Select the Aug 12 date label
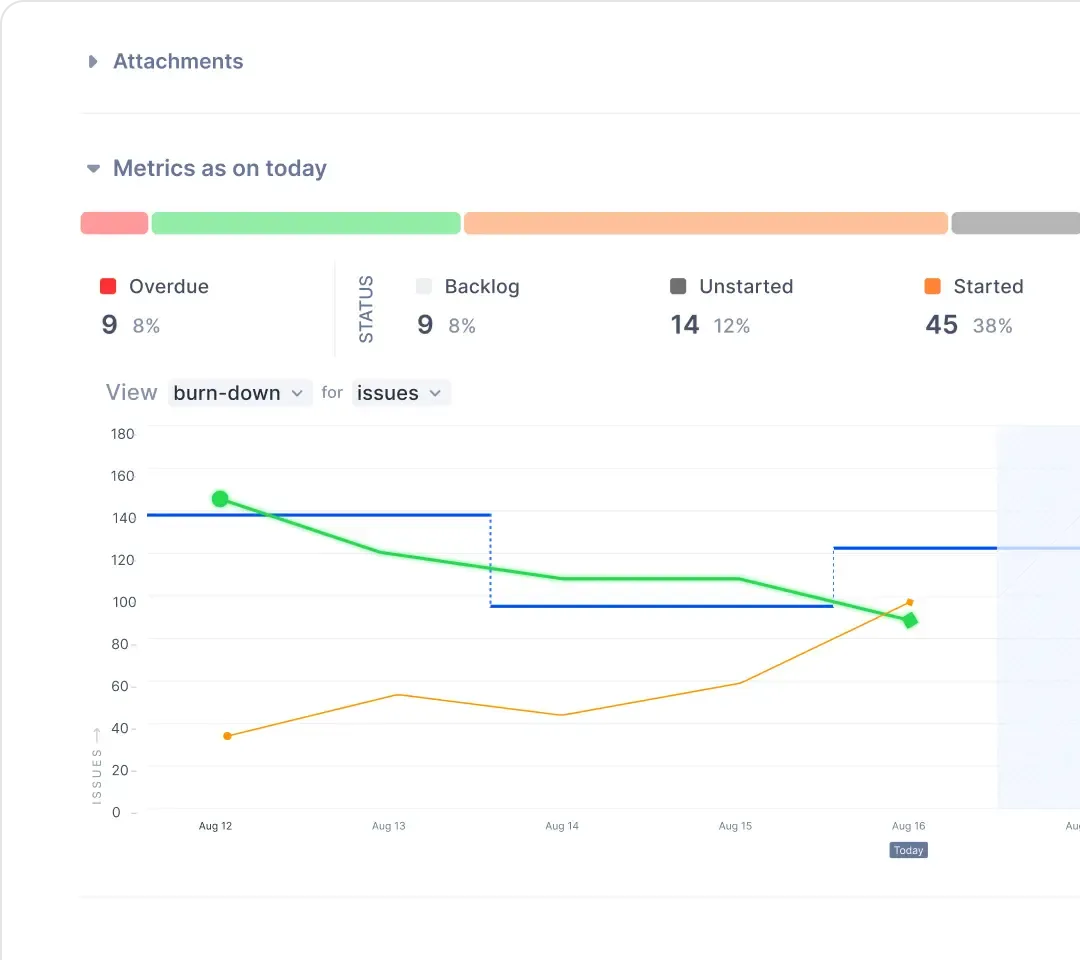Image resolution: width=1080 pixels, height=960 pixels. 215,826
